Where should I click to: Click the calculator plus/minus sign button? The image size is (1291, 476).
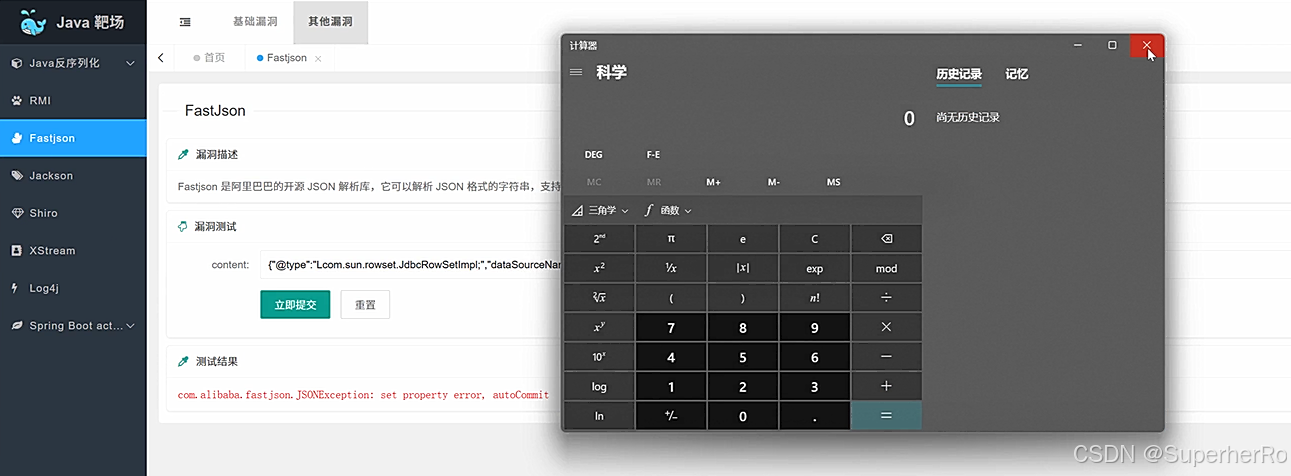(x=671, y=416)
